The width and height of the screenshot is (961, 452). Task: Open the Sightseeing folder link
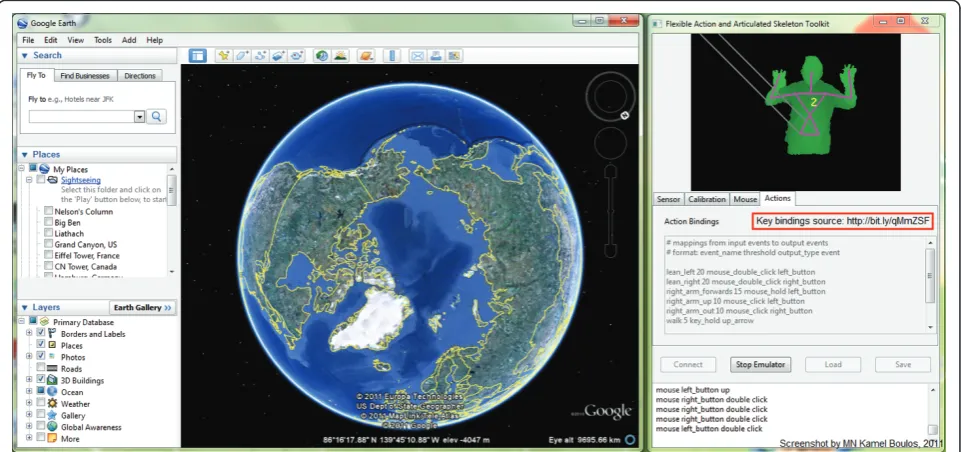pyautogui.click(x=80, y=180)
